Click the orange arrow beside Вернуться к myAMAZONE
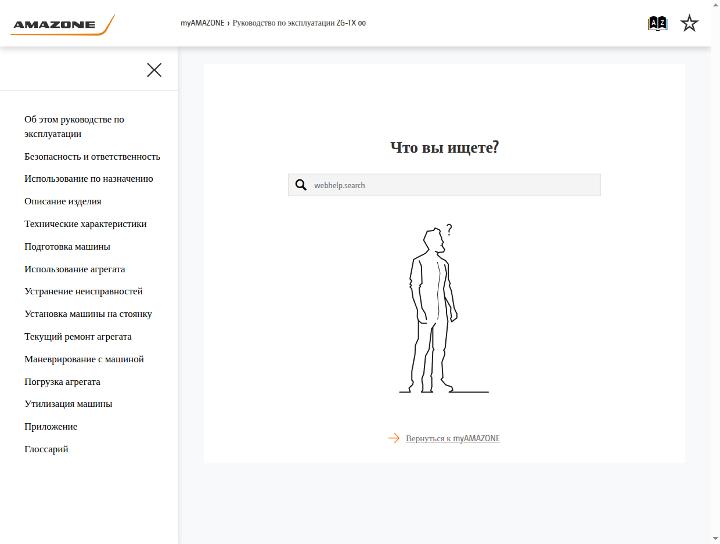The image size is (720, 544). point(394,438)
